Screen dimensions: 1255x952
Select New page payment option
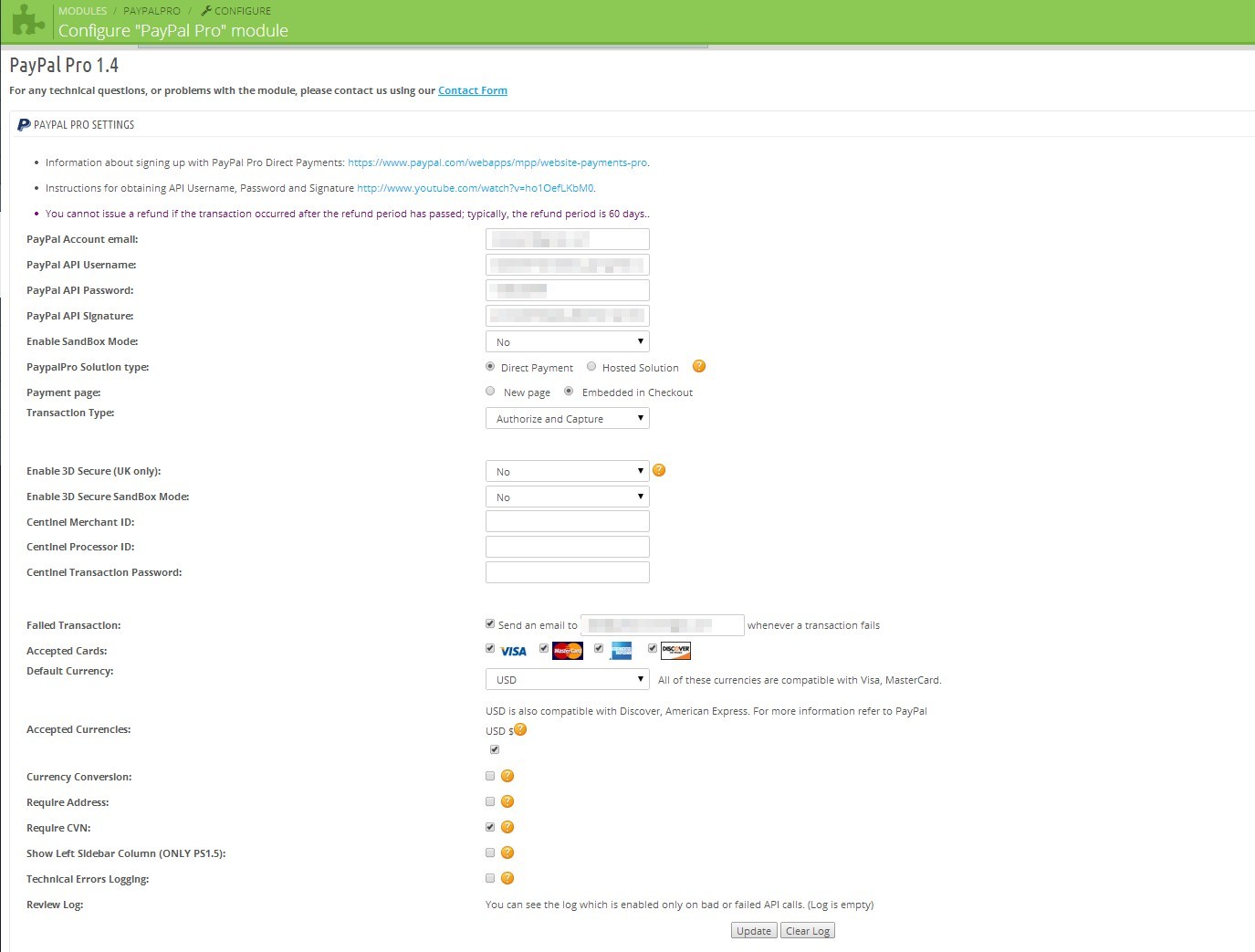pyautogui.click(x=490, y=391)
